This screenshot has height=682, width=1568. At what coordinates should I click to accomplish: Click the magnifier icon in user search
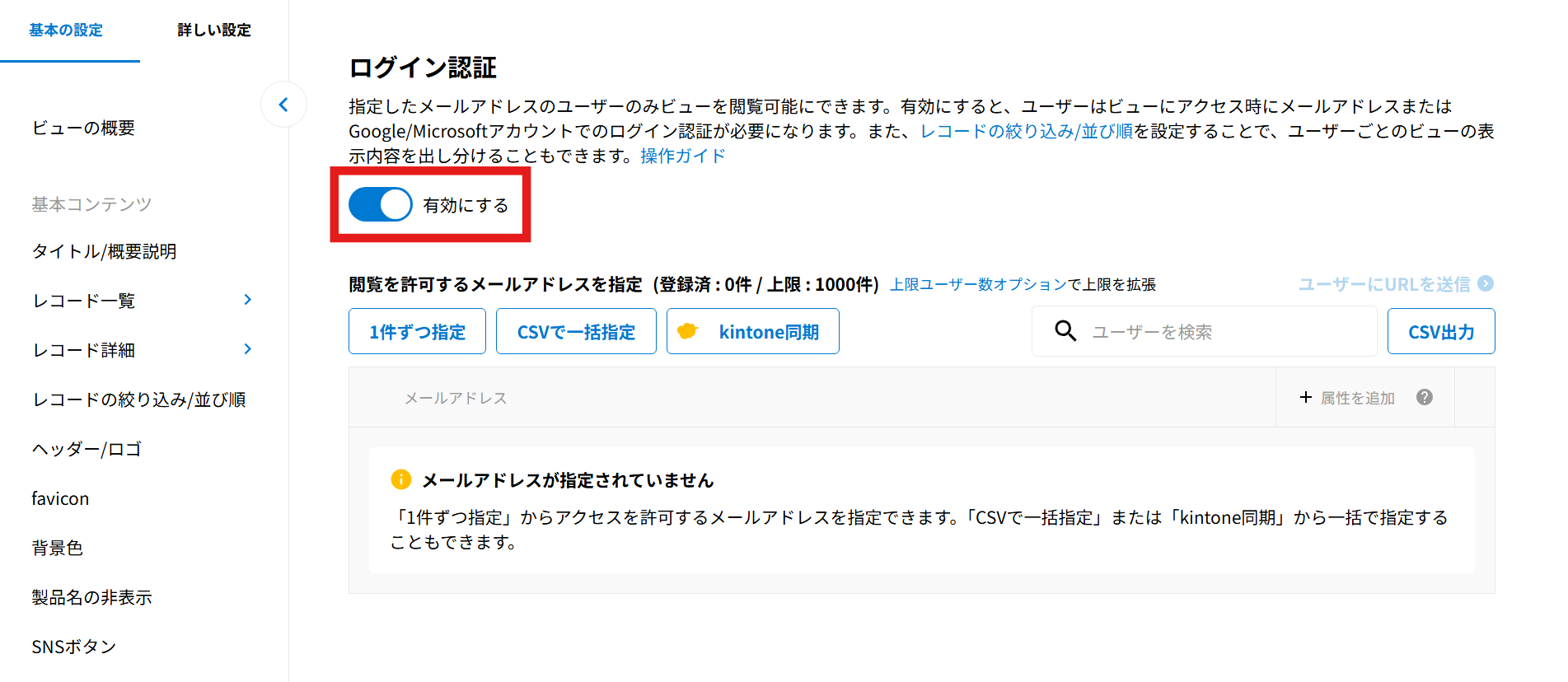(x=1065, y=331)
